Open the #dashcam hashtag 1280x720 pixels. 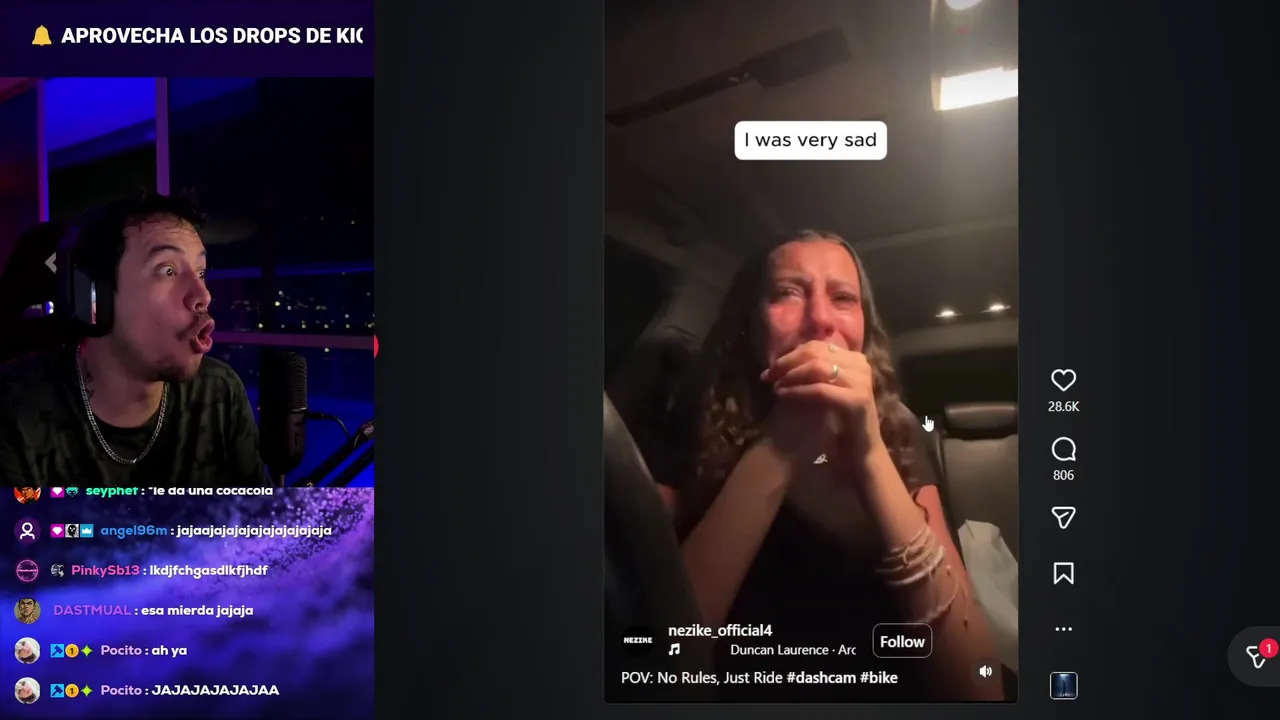(821, 678)
